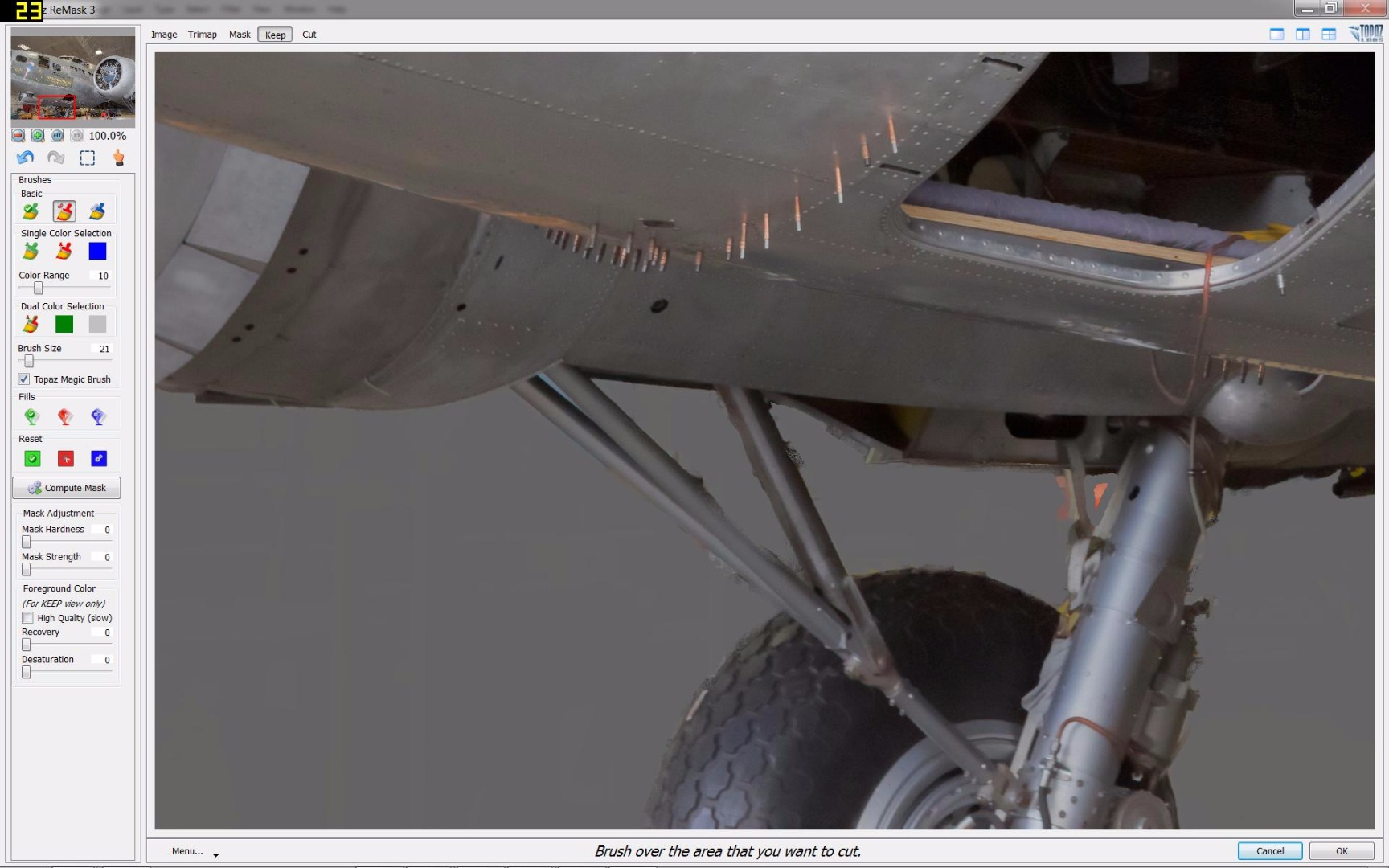Click the Recovery value field
The width and height of the screenshot is (1389, 868).
click(x=102, y=633)
